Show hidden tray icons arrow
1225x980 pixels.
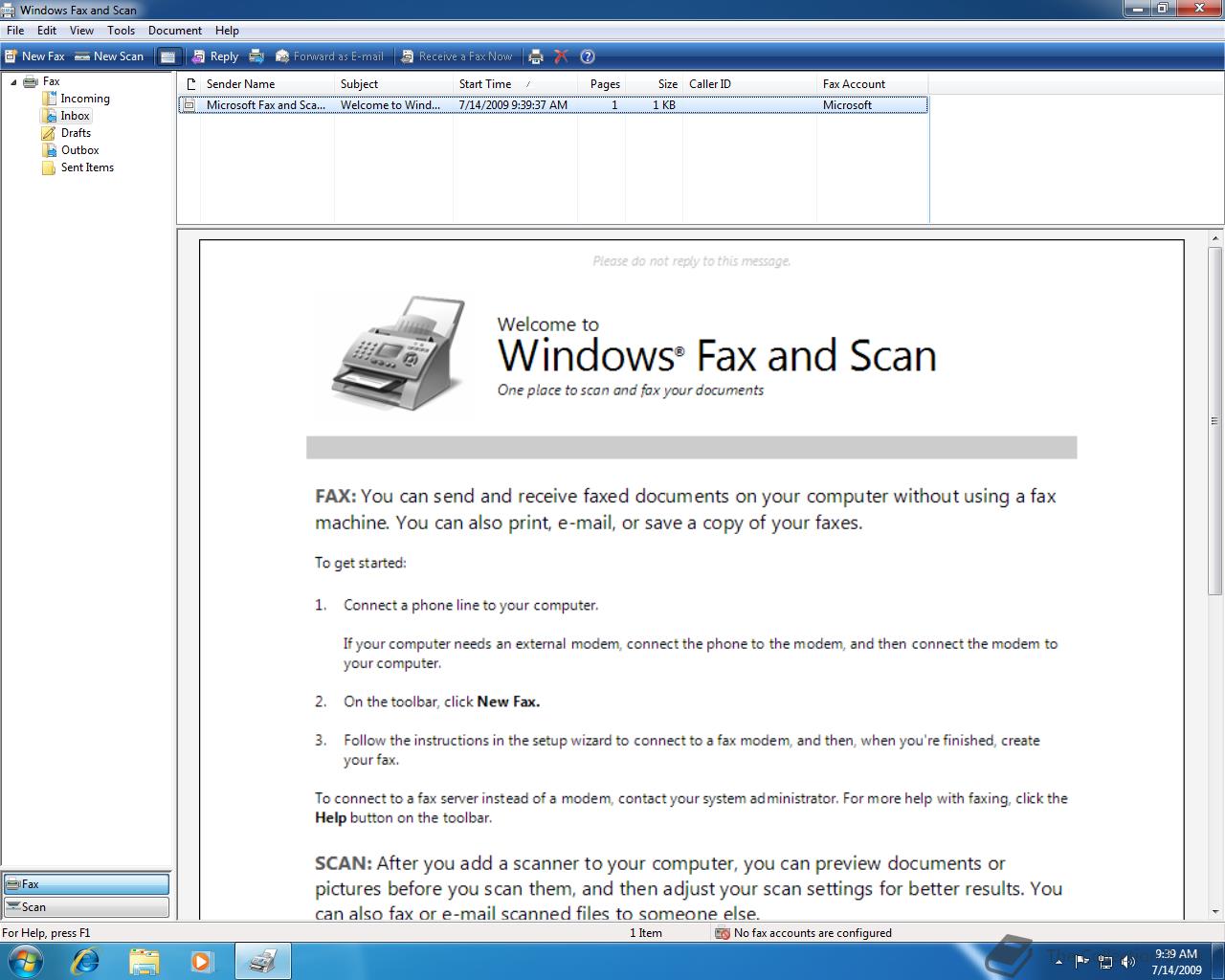coord(1058,962)
